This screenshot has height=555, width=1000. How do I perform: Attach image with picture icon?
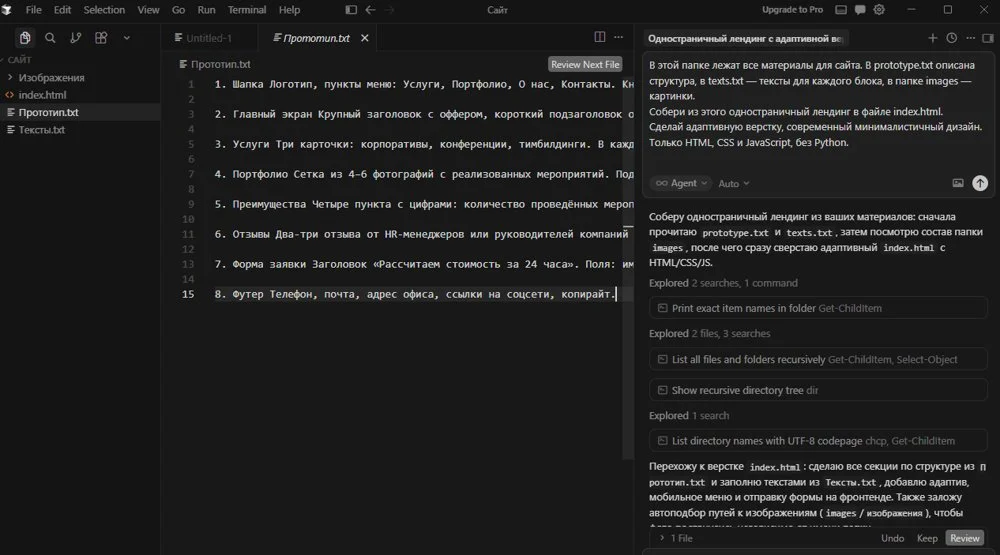tap(957, 183)
